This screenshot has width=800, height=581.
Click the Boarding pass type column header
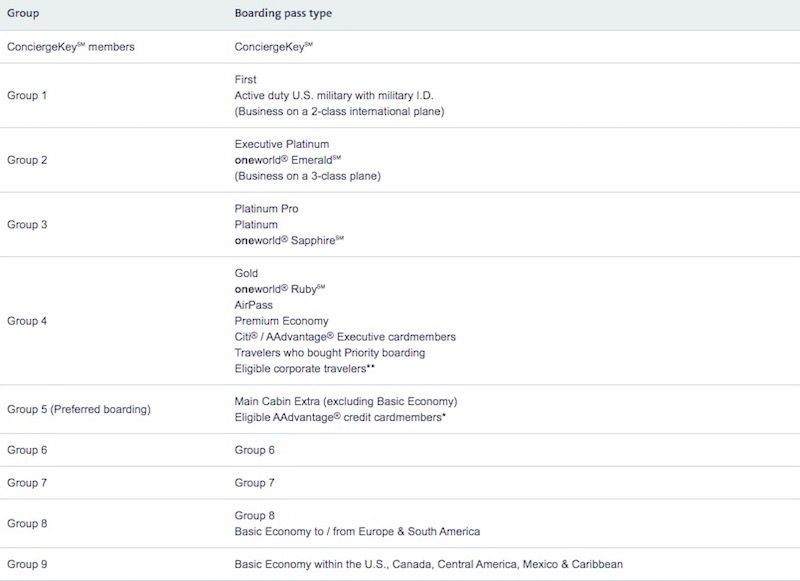pyautogui.click(x=283, y=13)
